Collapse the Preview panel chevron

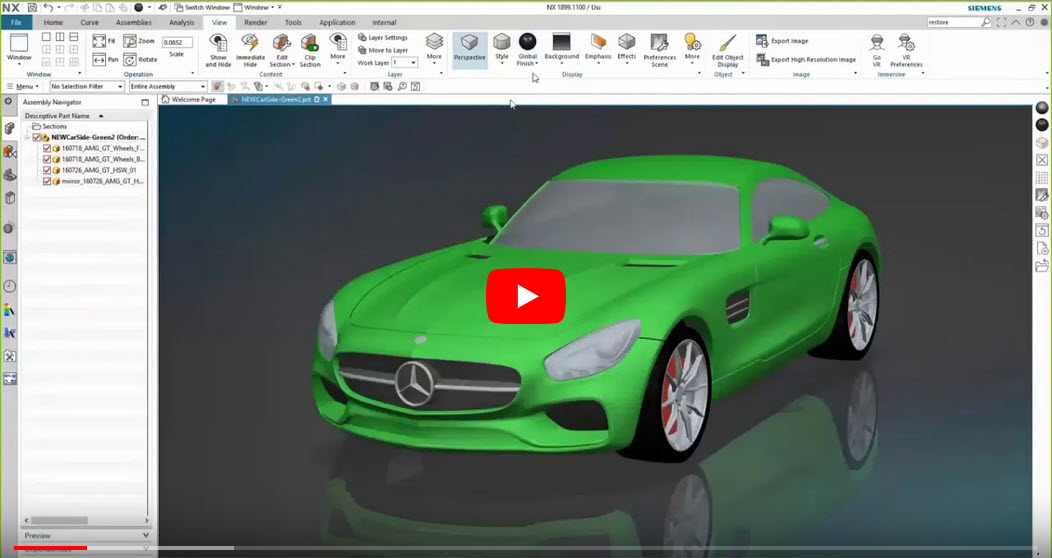146,535
